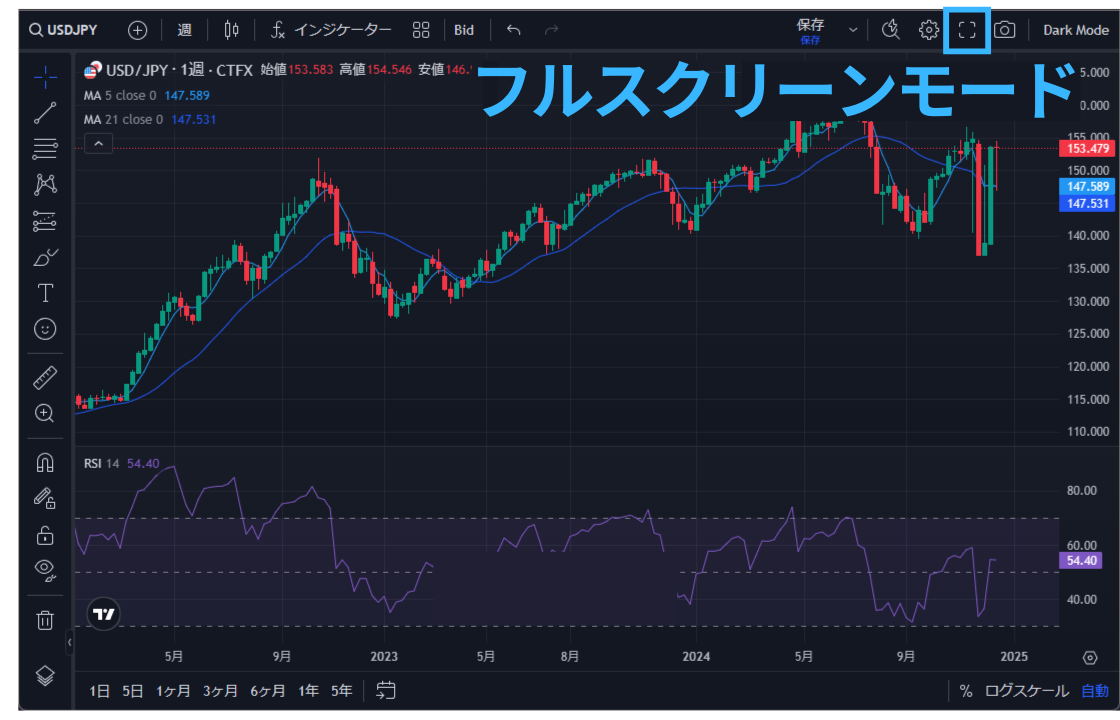
Task: Open time axis settings gear
Action: [1089, 657]
